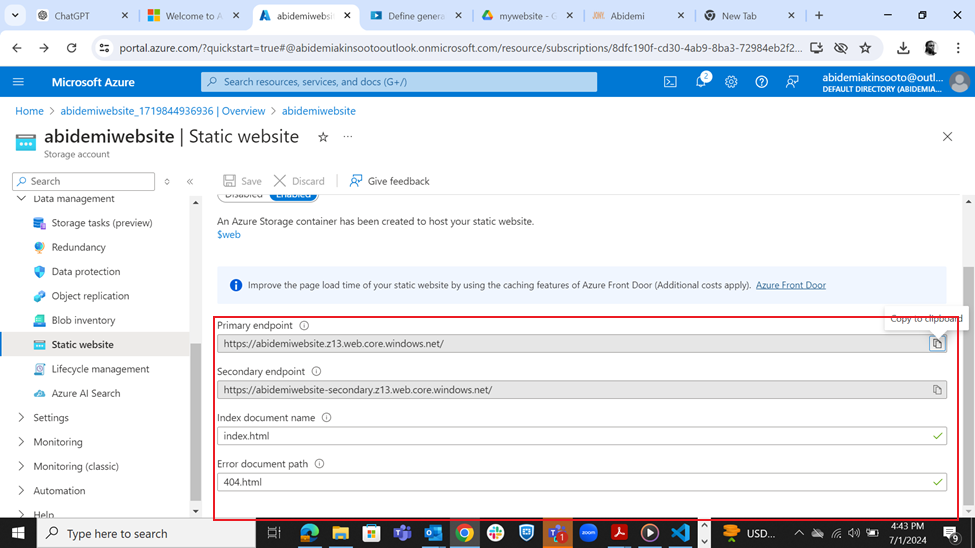Image resolution: width=975 pixels, height=548 pixels.
Task: Open $web container link
Action: pos(229,235)
